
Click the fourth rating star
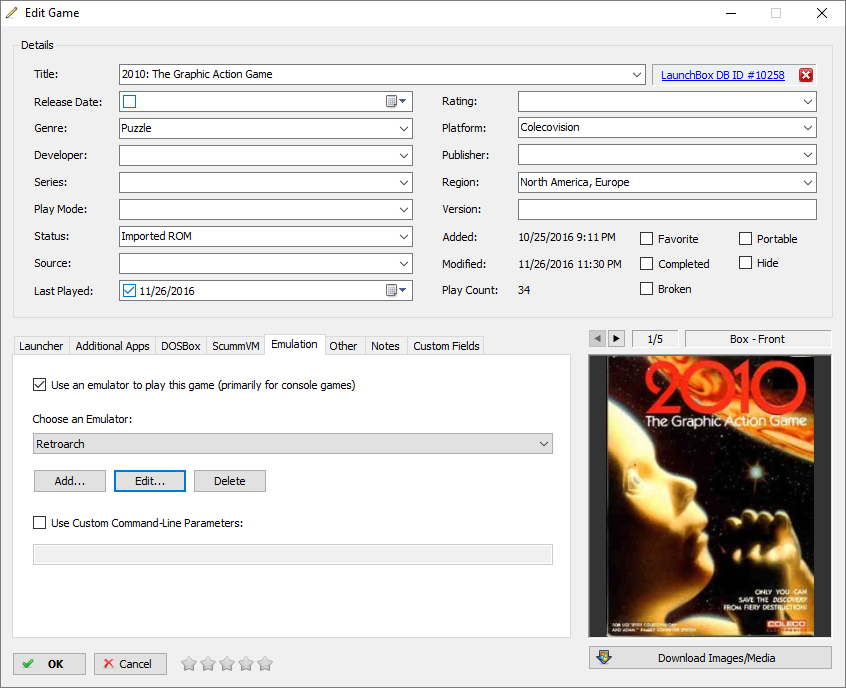point(246,663)
